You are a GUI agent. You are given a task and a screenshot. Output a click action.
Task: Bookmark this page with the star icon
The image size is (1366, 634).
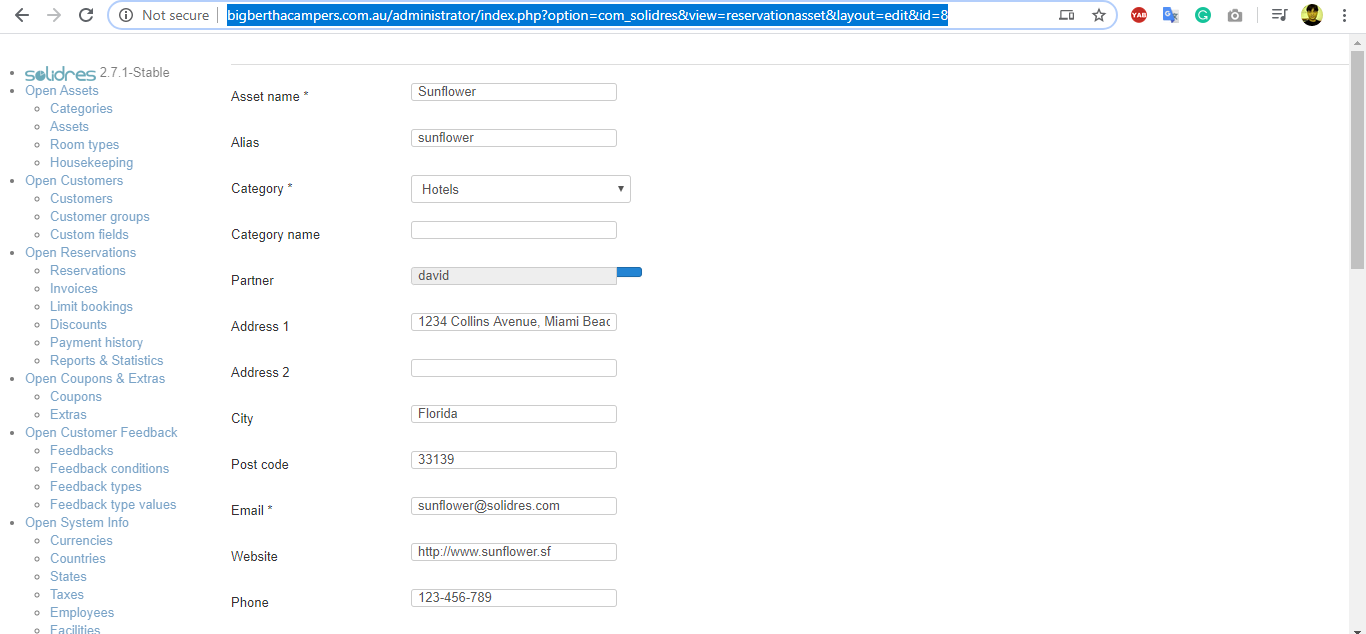(x=1099, y=15)
